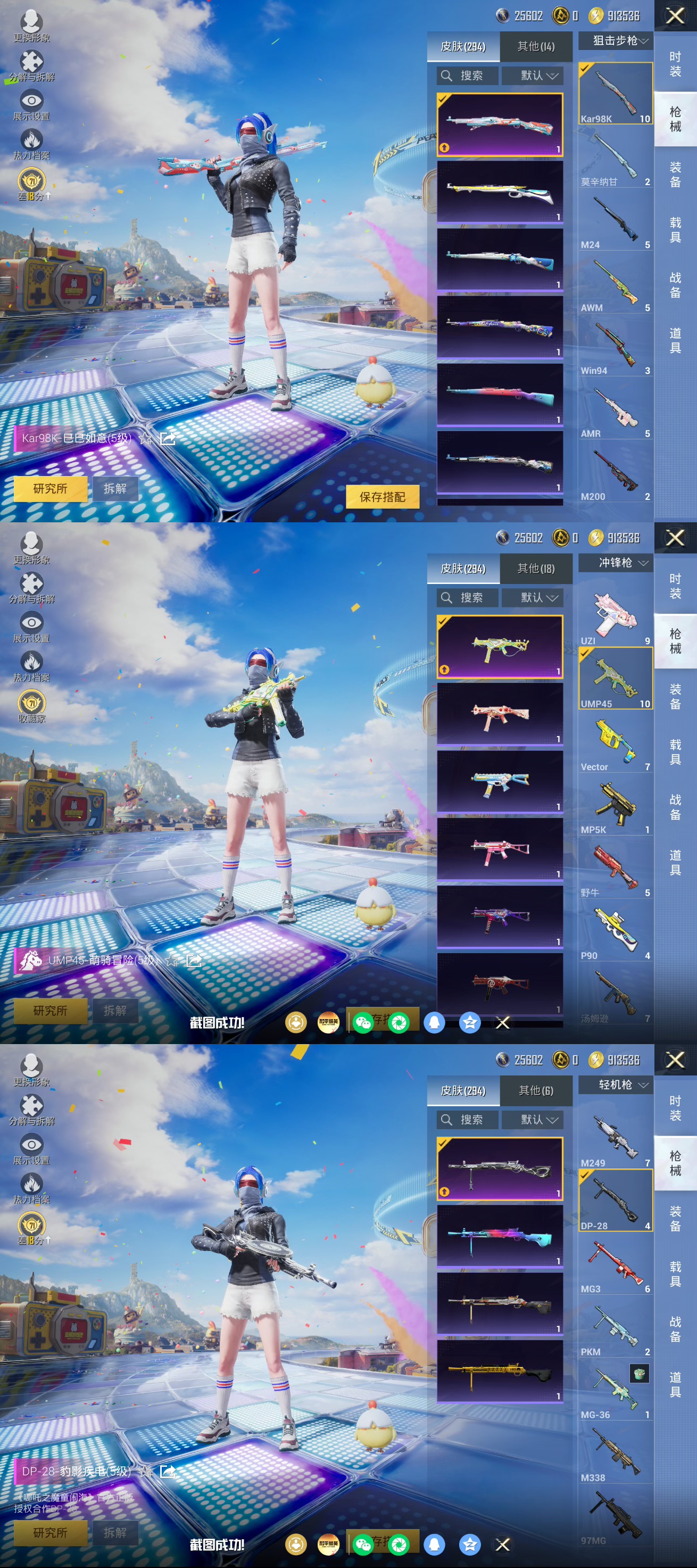Select the AWM weapon entry
This screenshot has width=697, height=1568.
point(616,282)
